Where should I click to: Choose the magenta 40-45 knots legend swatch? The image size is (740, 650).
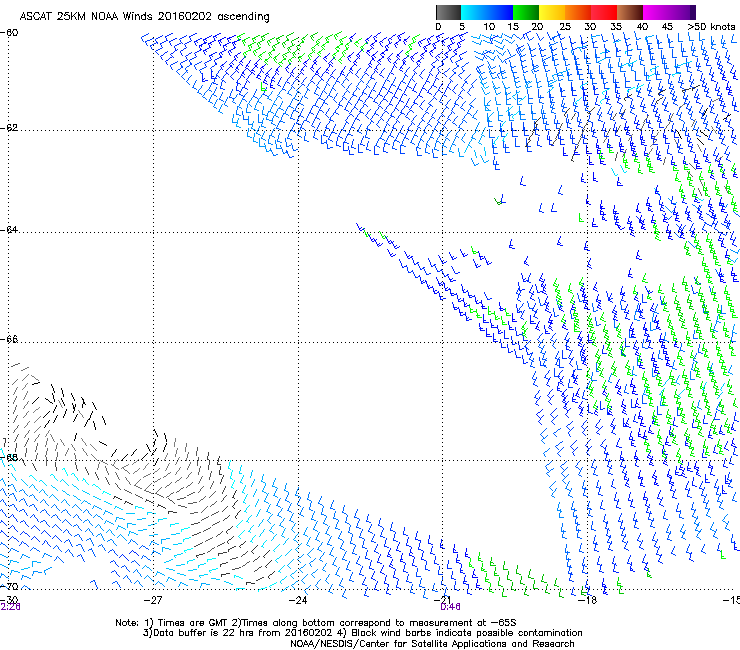pos(656,12)
